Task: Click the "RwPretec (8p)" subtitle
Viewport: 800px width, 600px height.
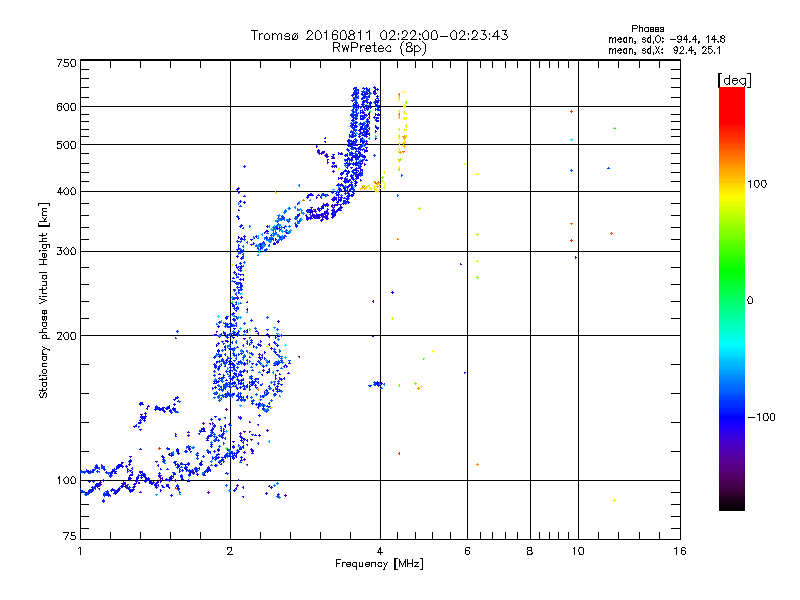Action: tap(379, 48)
